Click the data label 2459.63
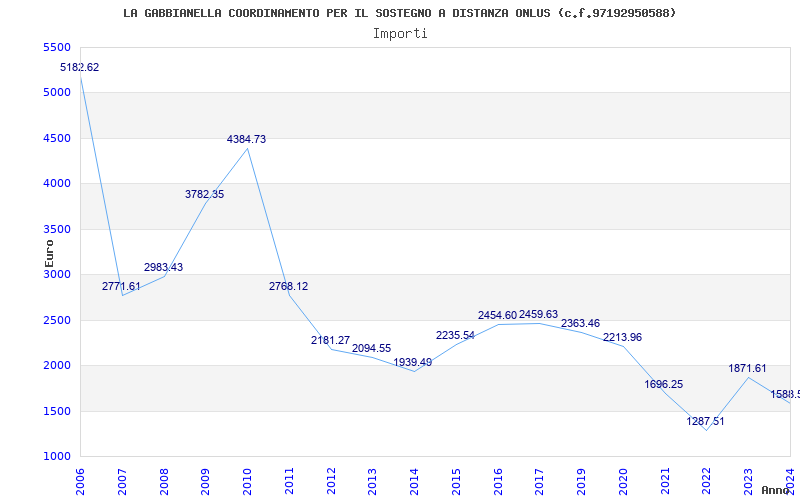 pos(538,314)
